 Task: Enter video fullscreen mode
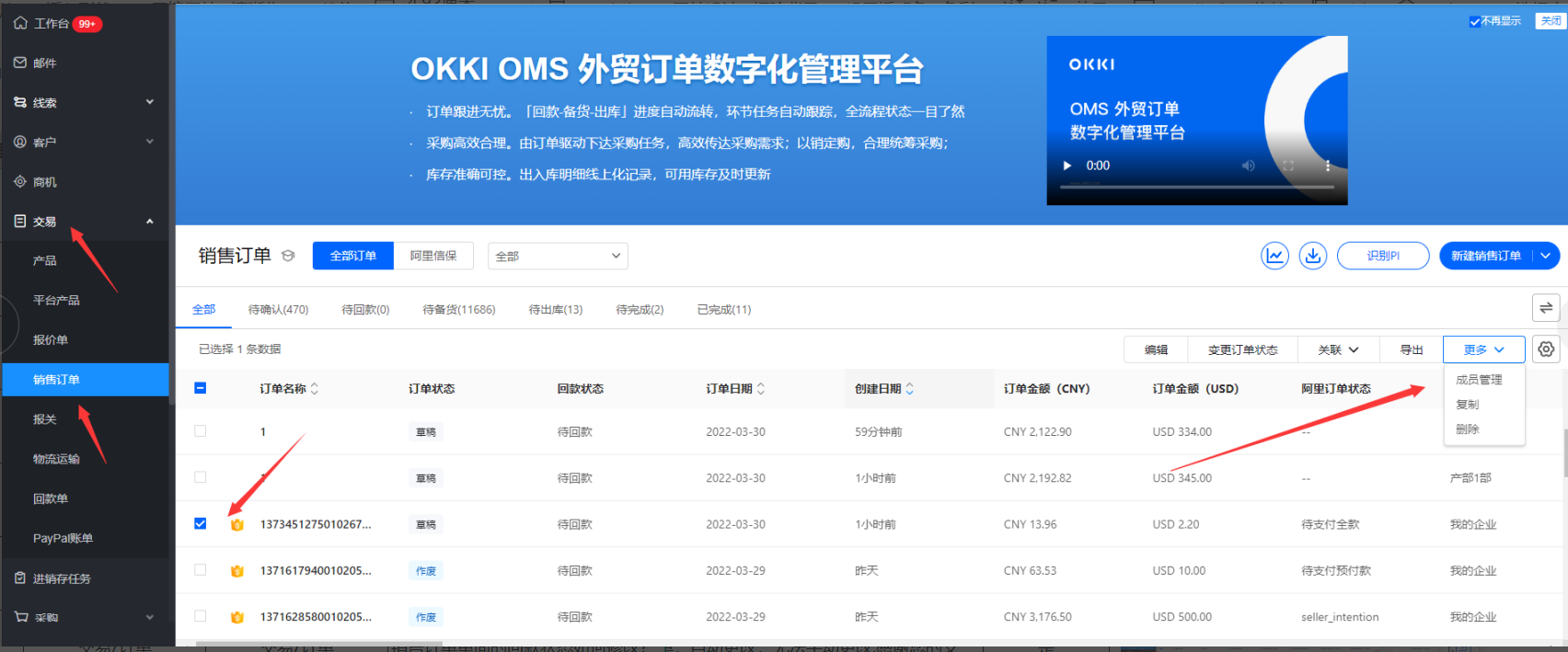point(1288,166)
